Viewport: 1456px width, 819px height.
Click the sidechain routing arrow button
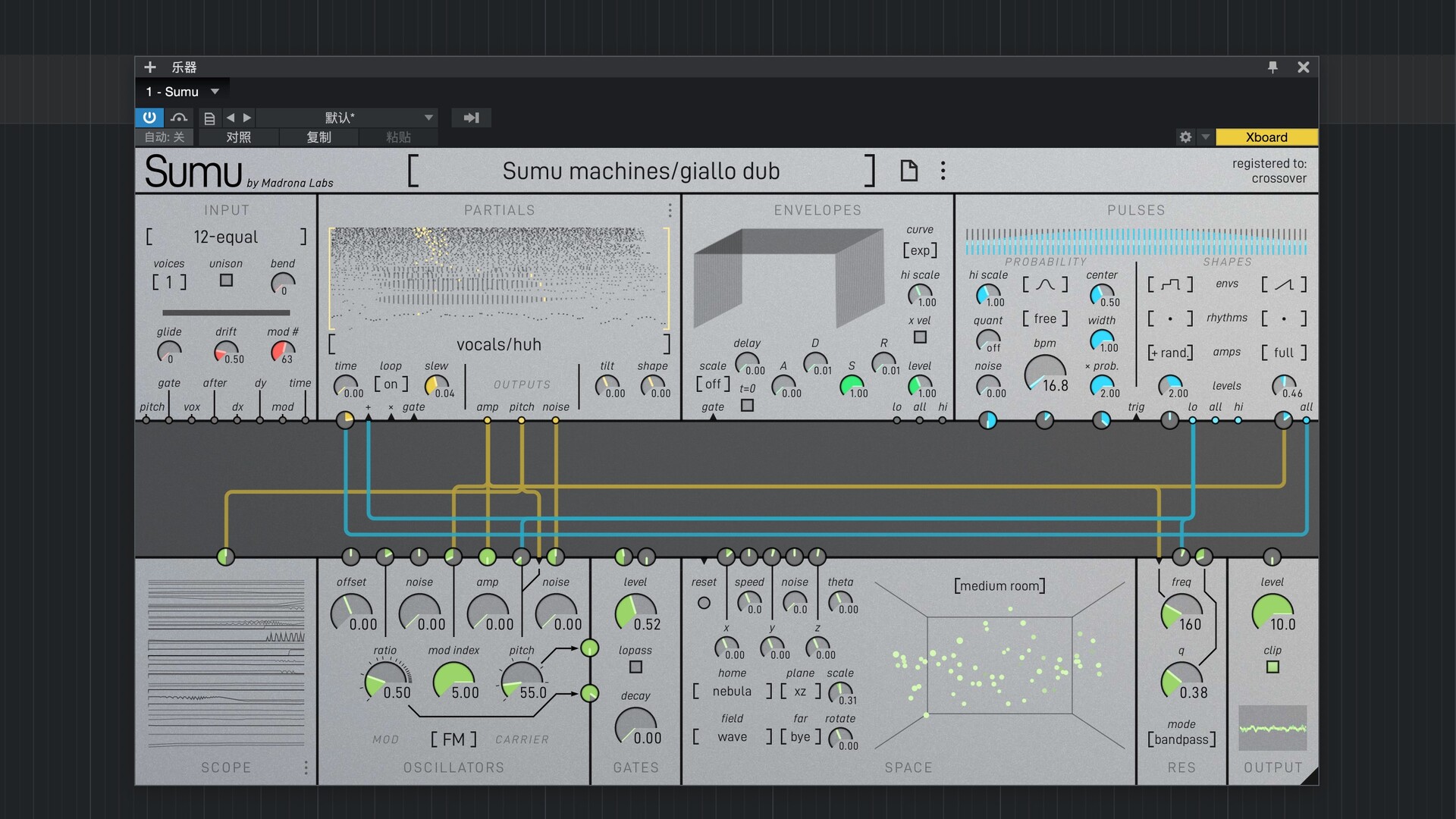pos(471,118)
